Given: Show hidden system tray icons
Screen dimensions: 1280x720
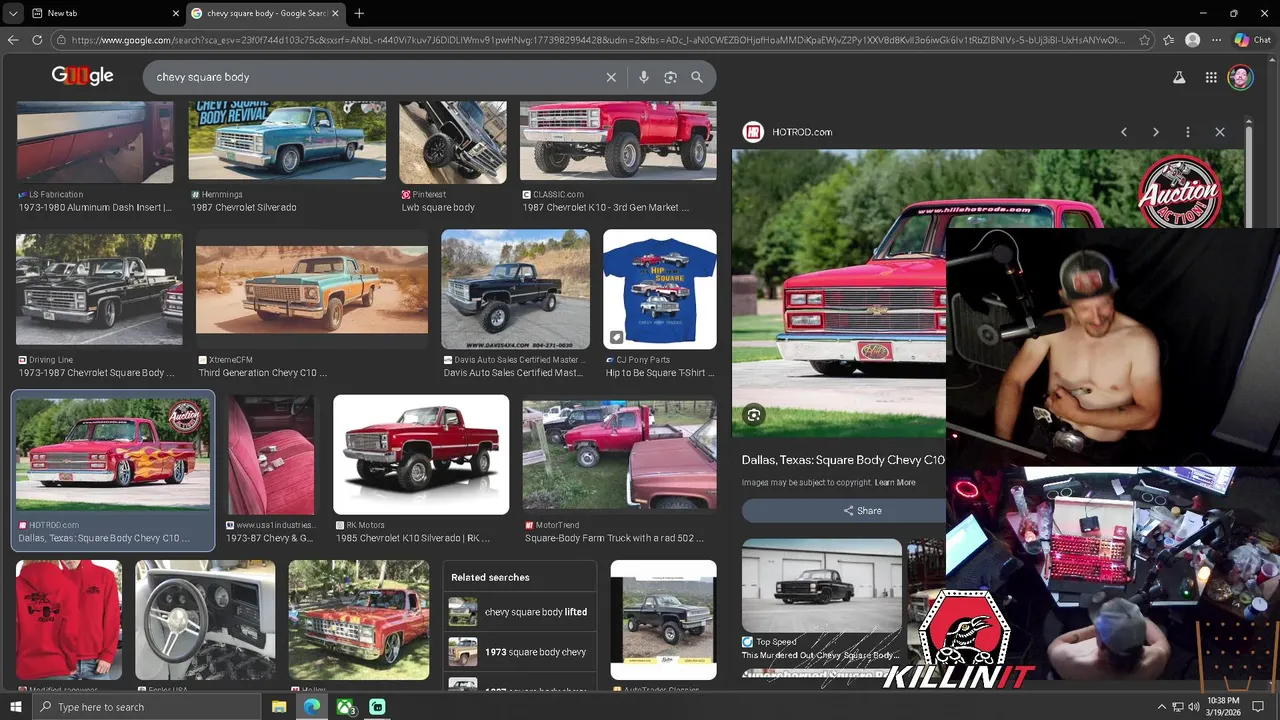Looking at the screenshot, I should [x=1162, y=707].
